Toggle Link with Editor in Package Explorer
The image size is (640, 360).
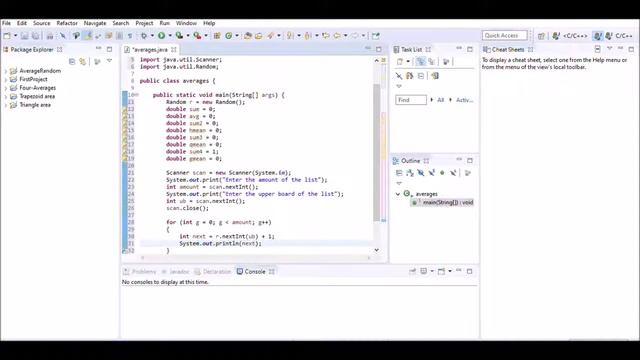[83, 61]
